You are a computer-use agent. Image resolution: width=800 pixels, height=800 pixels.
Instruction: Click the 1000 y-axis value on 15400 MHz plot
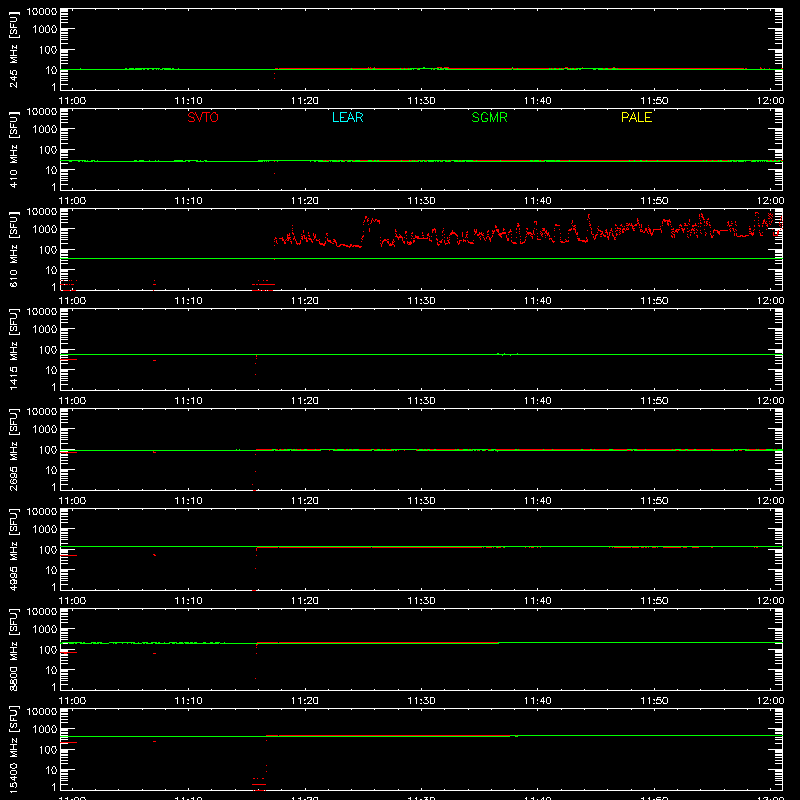(45, 730)
